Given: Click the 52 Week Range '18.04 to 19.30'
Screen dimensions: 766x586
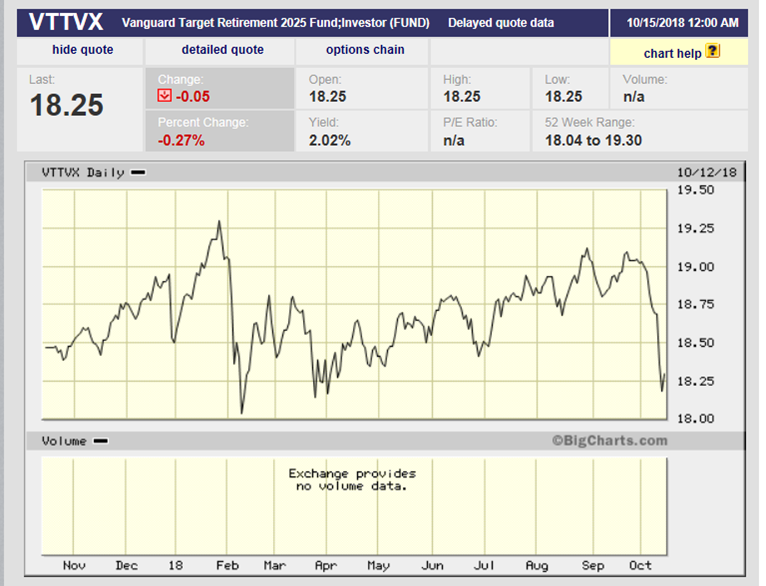Looking at the screenshot, I should pyautogui.click(x=593, y=141).
